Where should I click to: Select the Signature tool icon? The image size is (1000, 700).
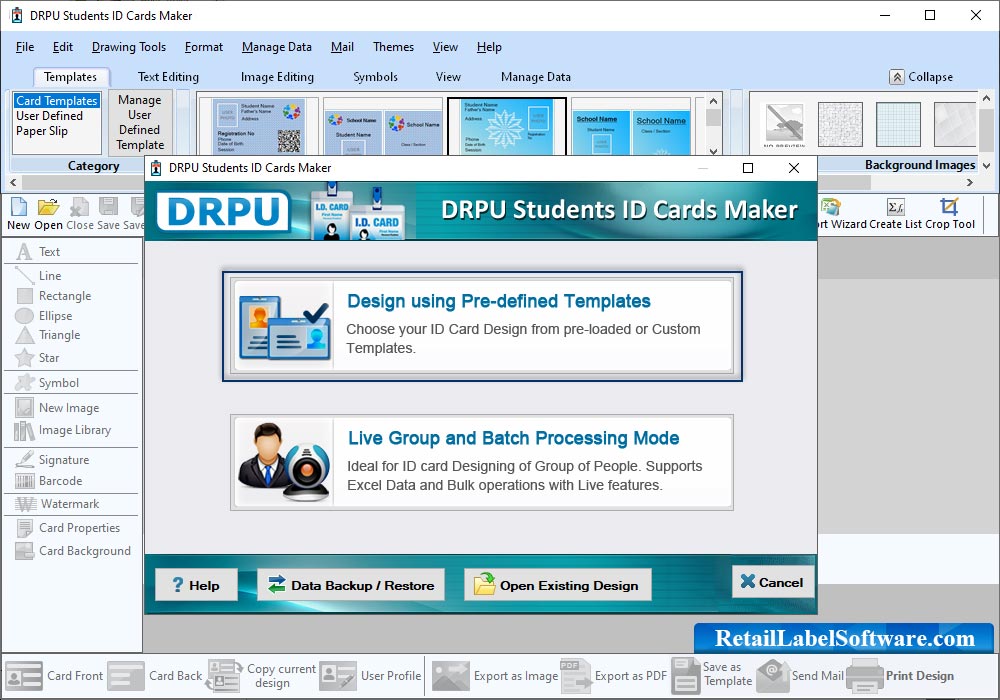(25, 460)
